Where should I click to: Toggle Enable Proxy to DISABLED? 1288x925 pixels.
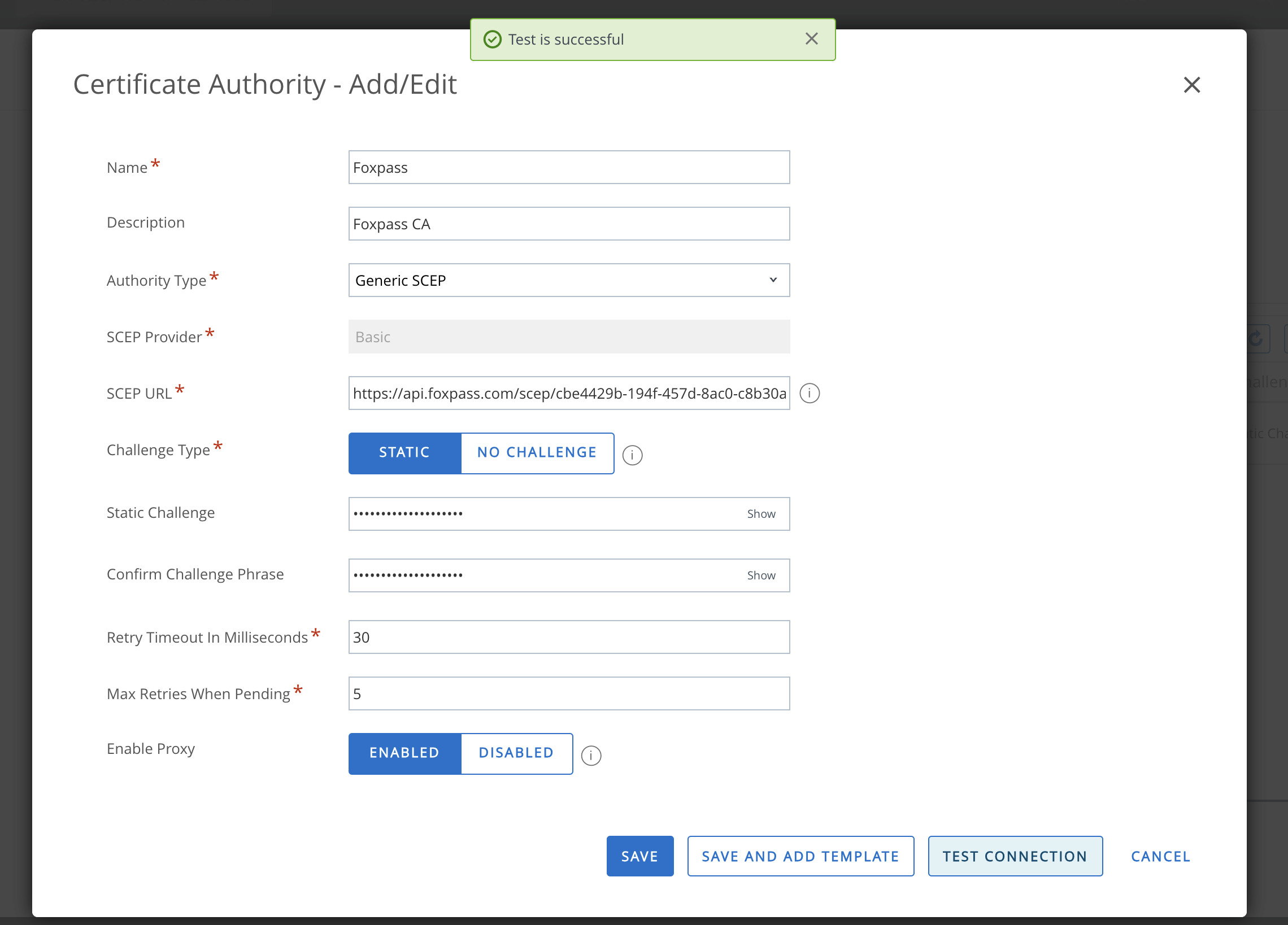click(516, 753)
